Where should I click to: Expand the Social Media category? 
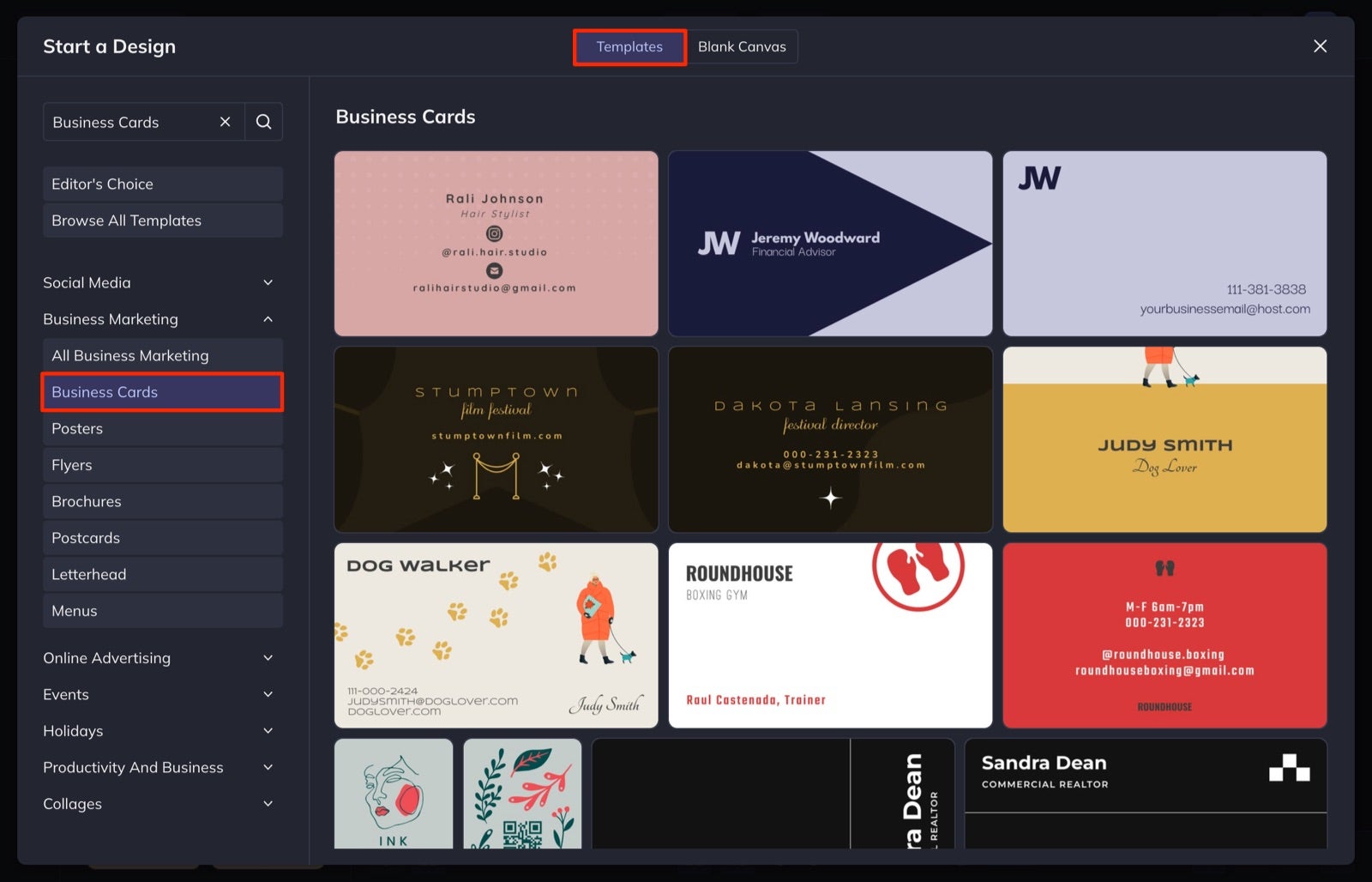[268, 282]
